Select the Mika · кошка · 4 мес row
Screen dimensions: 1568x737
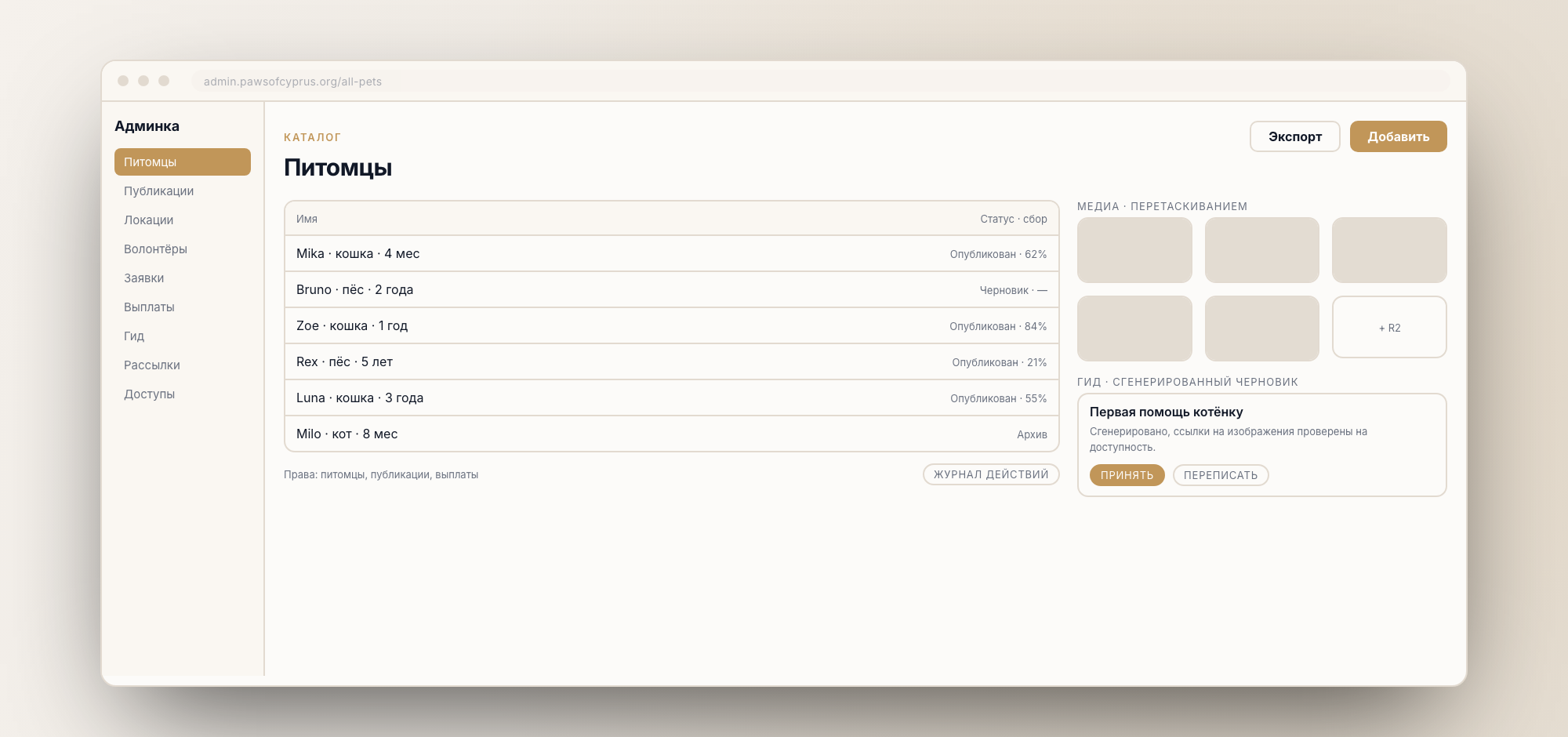coord(672,253)
